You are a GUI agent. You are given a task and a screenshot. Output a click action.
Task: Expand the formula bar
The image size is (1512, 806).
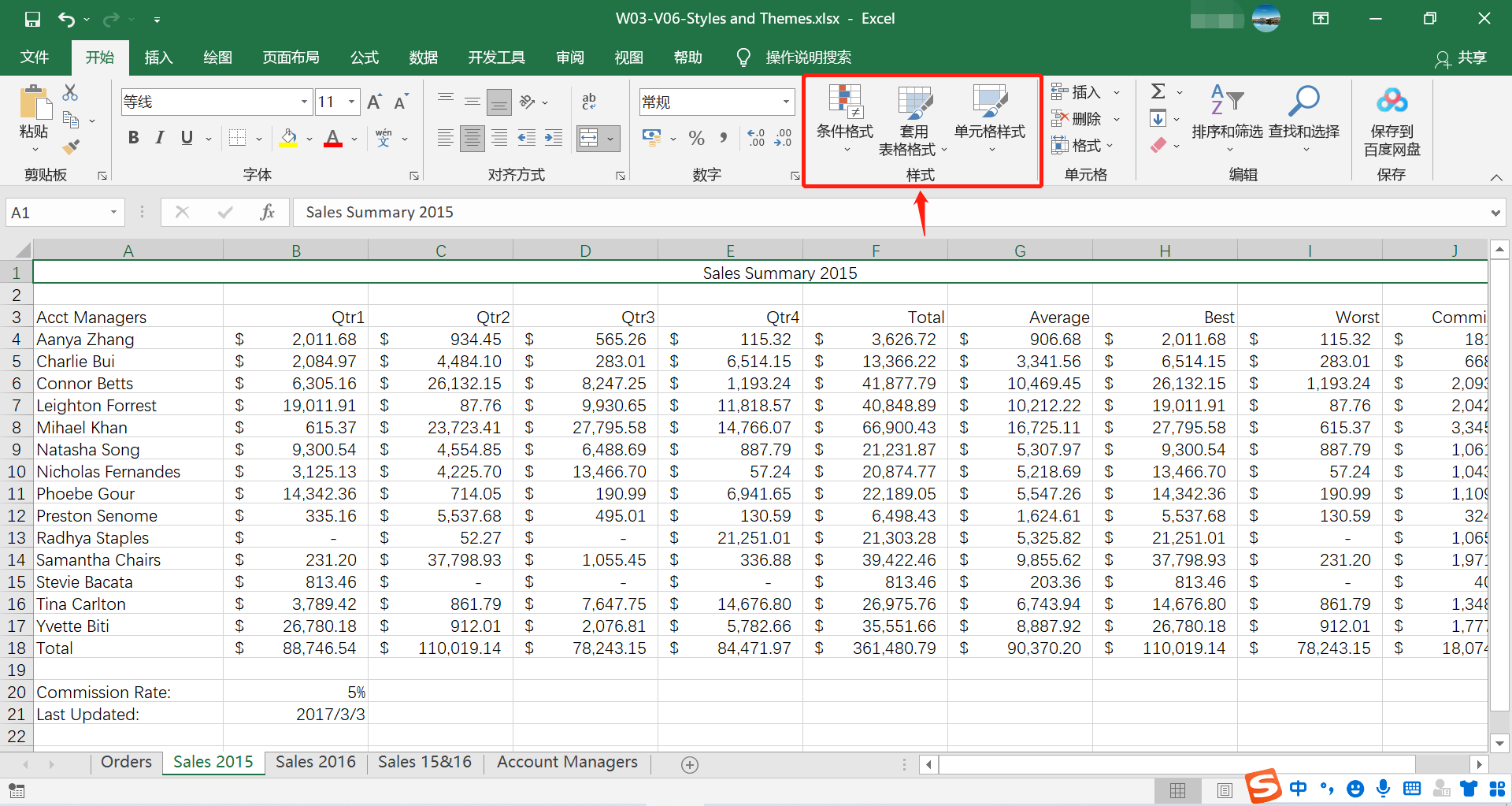[1495, 213]
